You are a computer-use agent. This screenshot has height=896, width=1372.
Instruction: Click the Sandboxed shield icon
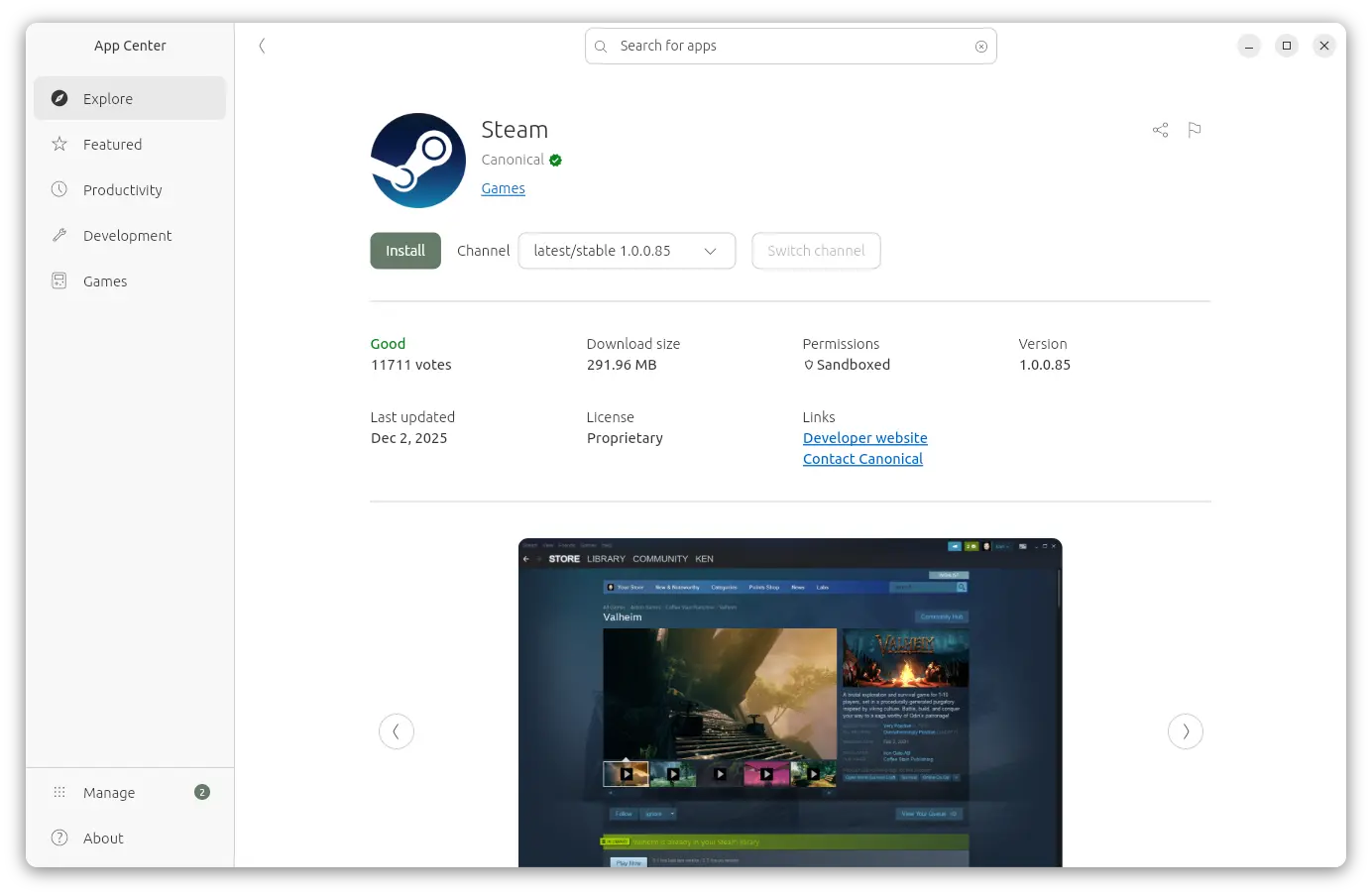point(809,365)
